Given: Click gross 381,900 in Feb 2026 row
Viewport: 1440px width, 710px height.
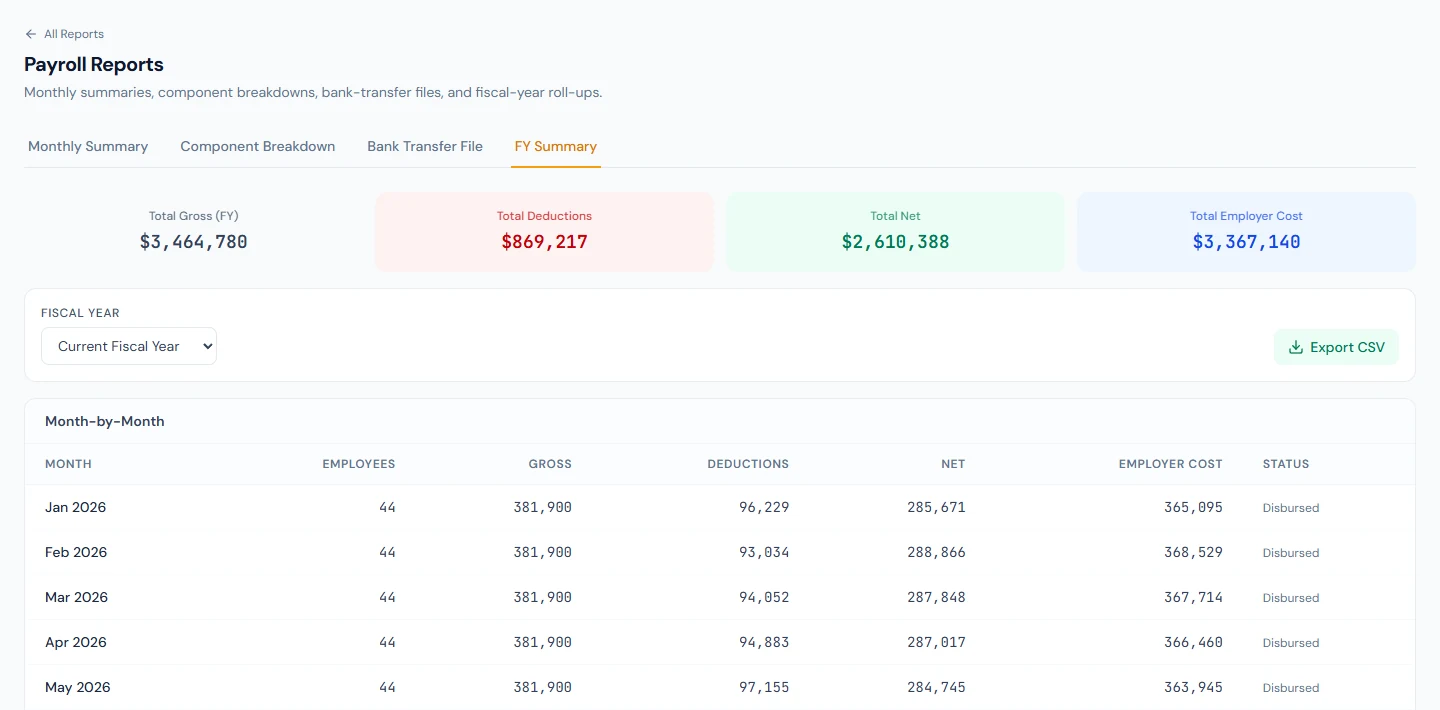Looking at the screenshot, I should point(543,552).
